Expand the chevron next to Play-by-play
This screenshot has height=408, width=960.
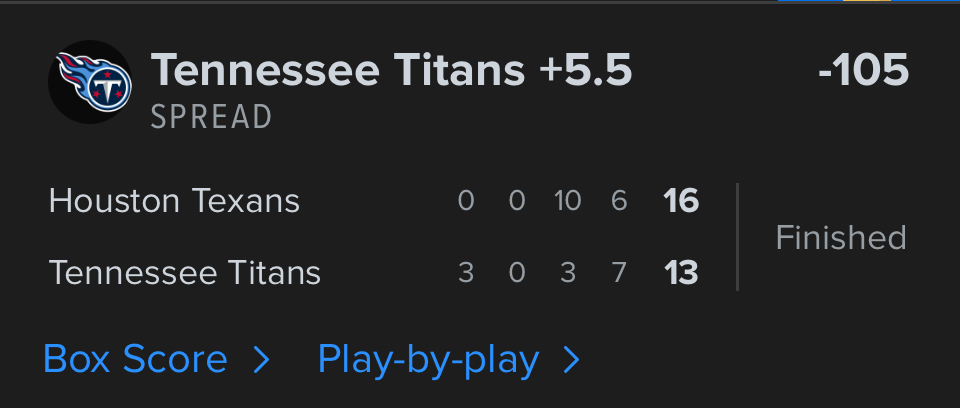(571, 360)
